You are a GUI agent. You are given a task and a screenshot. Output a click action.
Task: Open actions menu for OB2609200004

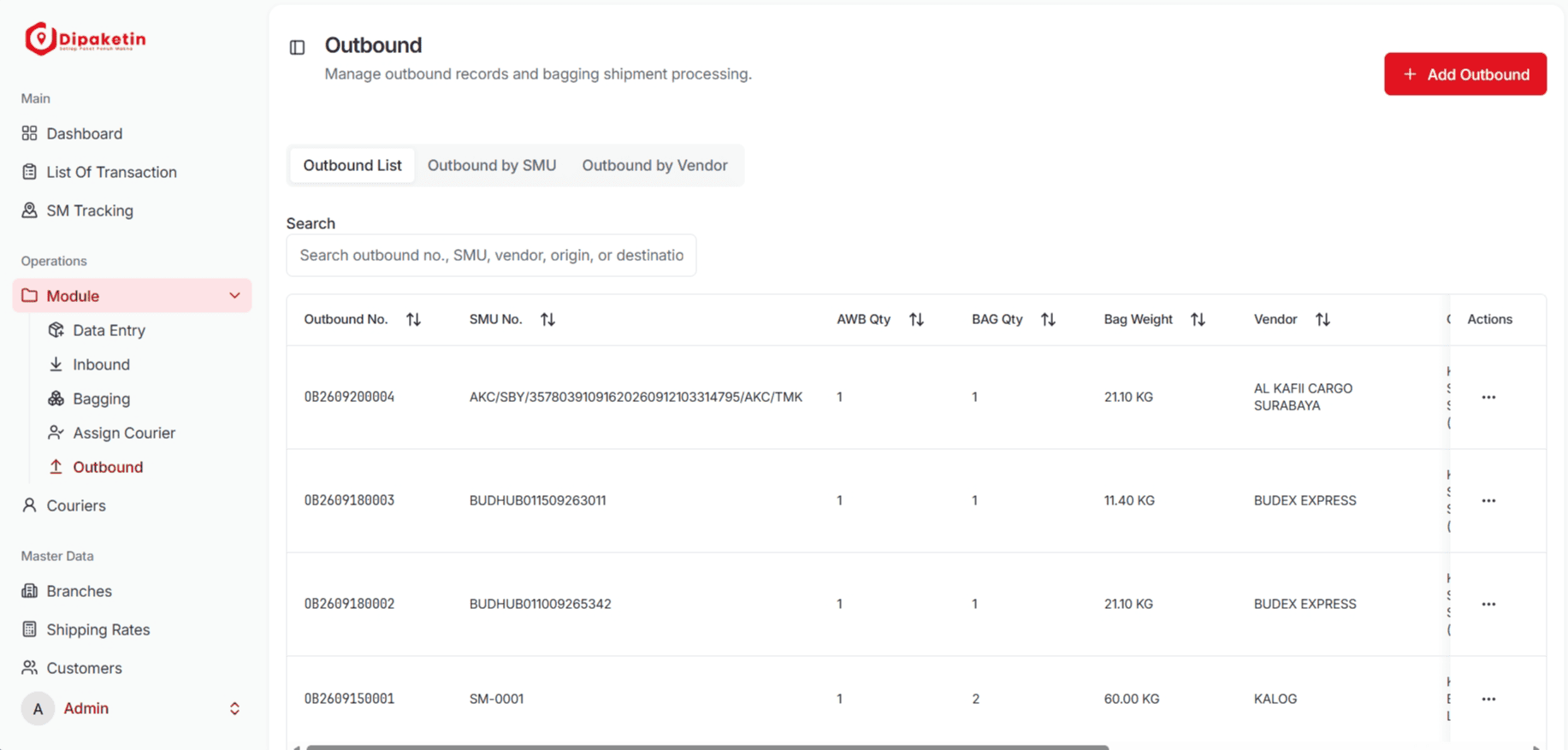point(1488,397)
